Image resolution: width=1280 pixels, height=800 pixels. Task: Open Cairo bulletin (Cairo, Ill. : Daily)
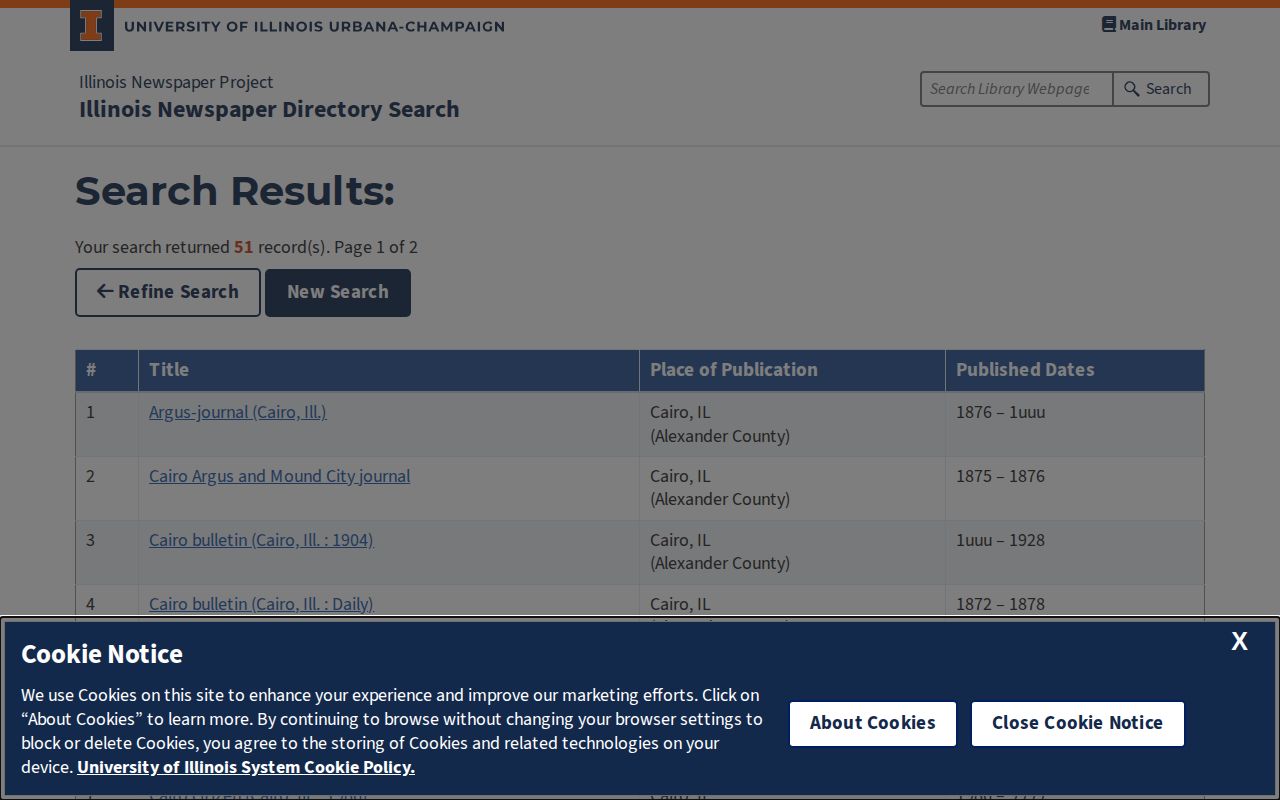(261, 604)
